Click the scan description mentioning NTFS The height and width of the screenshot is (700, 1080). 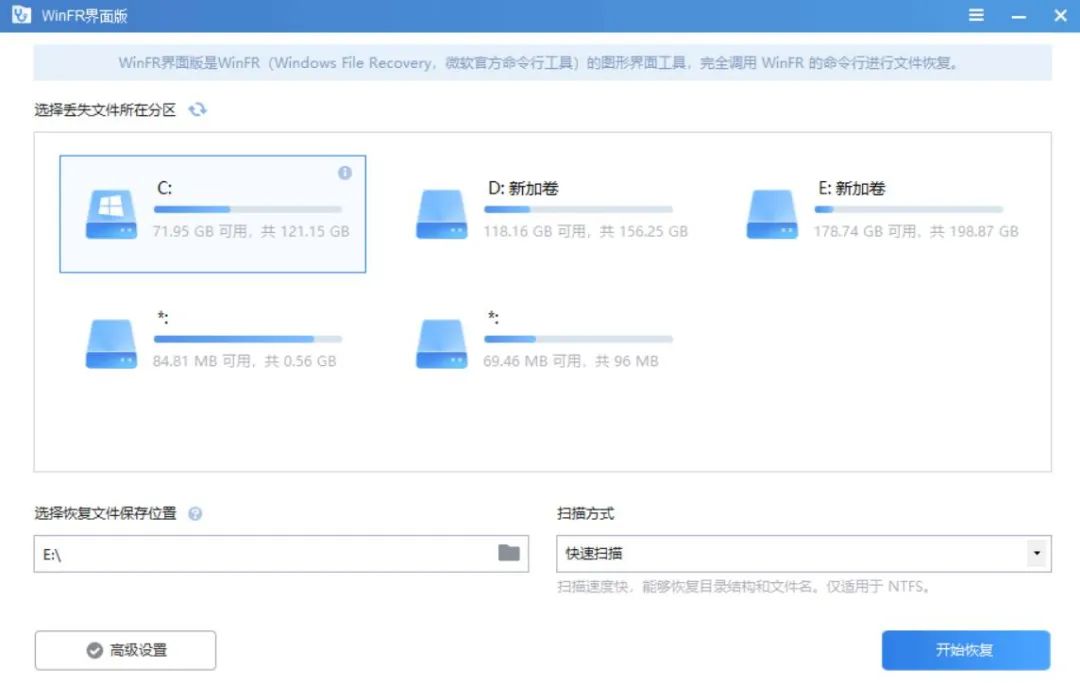pos(745,586)
